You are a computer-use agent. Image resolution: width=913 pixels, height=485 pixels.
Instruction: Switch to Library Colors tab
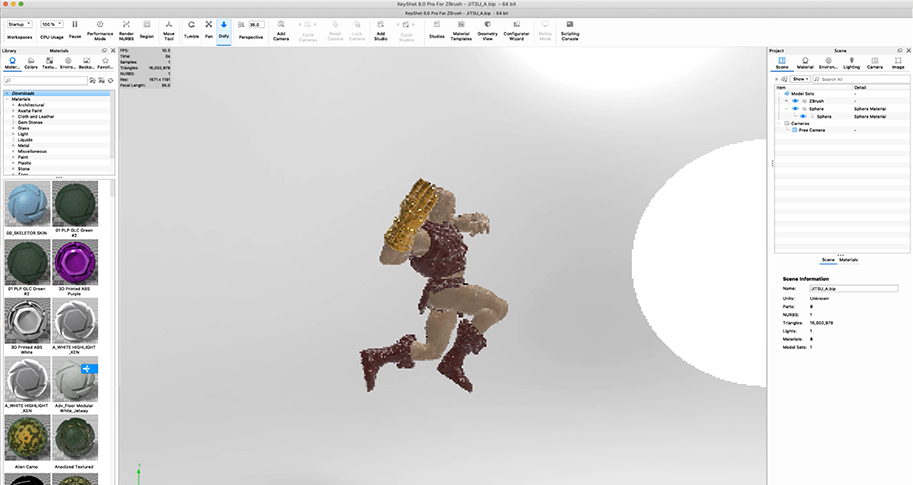coord(31,63)
